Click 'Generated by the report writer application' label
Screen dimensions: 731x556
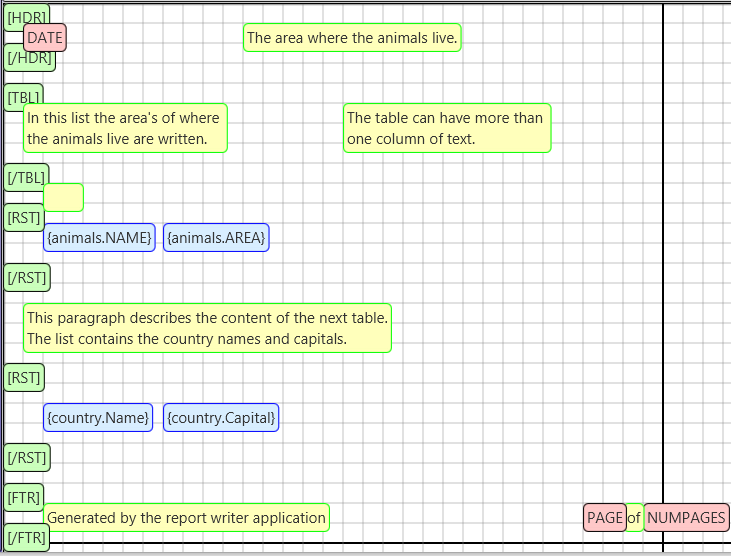pos(186,518)
